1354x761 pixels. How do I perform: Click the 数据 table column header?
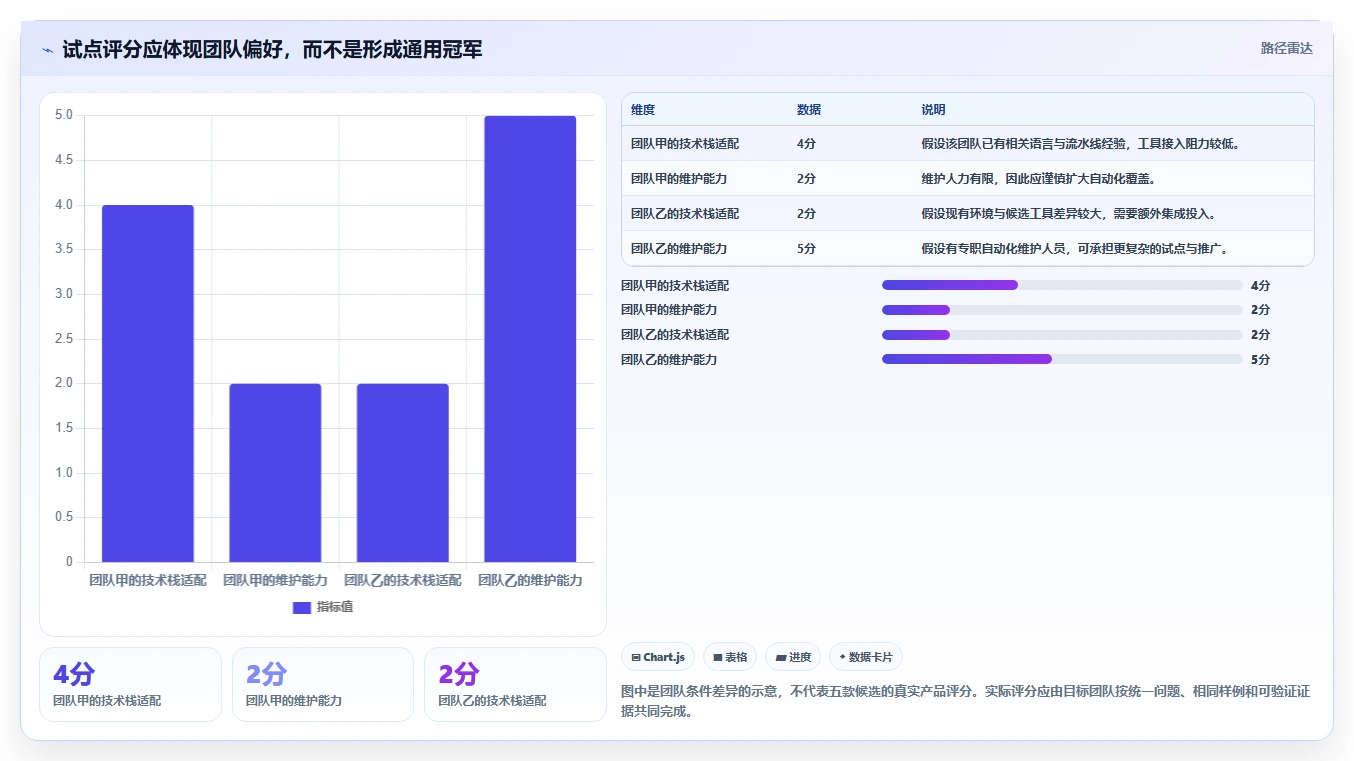809,110
